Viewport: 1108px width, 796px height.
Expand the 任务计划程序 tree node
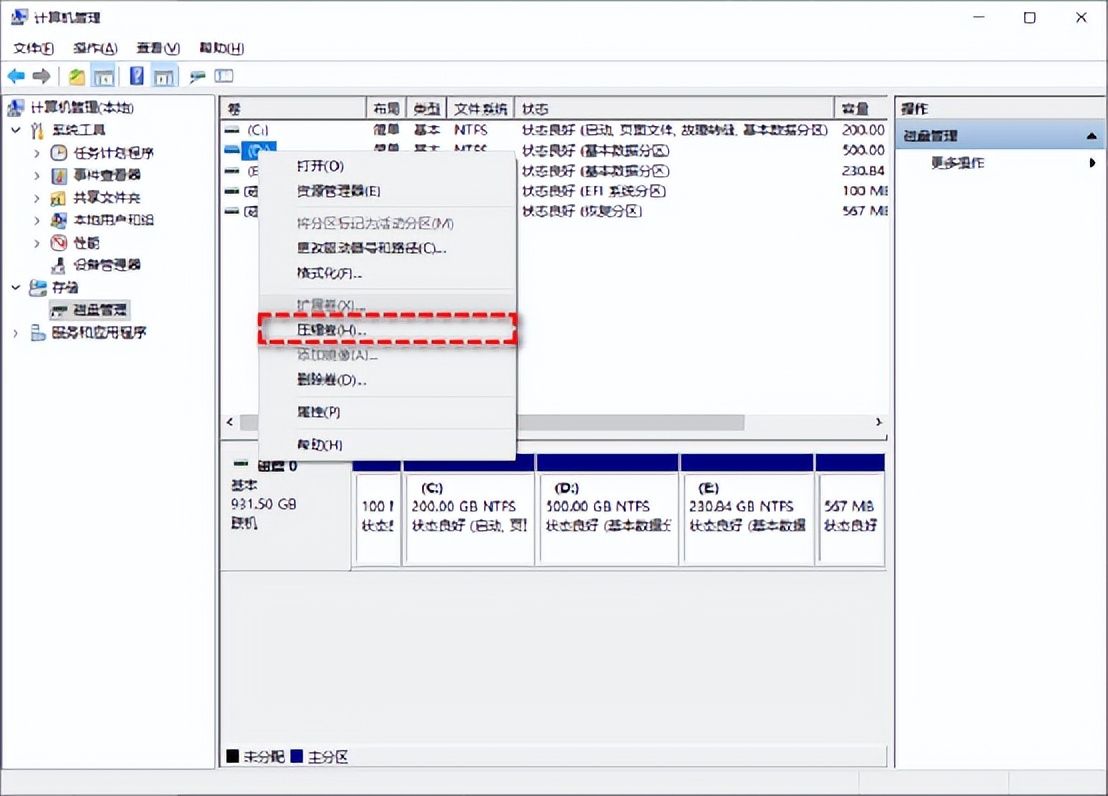pyautogui.click(x=37, y=153)
